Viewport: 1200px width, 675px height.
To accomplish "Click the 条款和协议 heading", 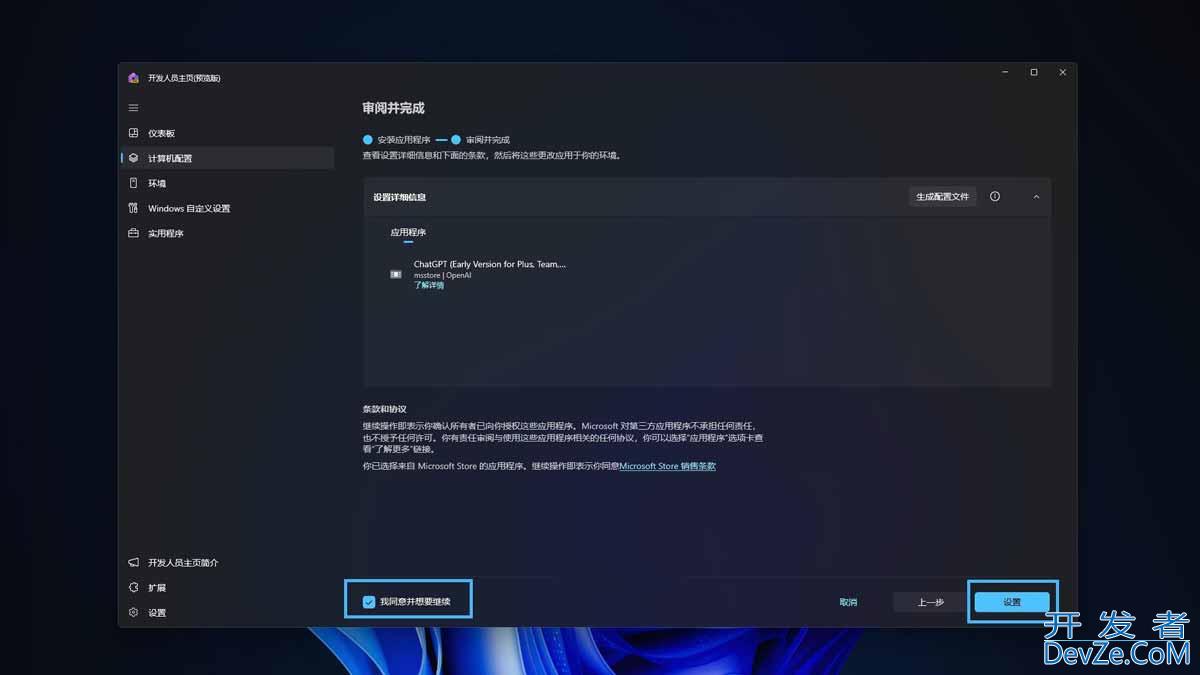I will click(384, 410).
